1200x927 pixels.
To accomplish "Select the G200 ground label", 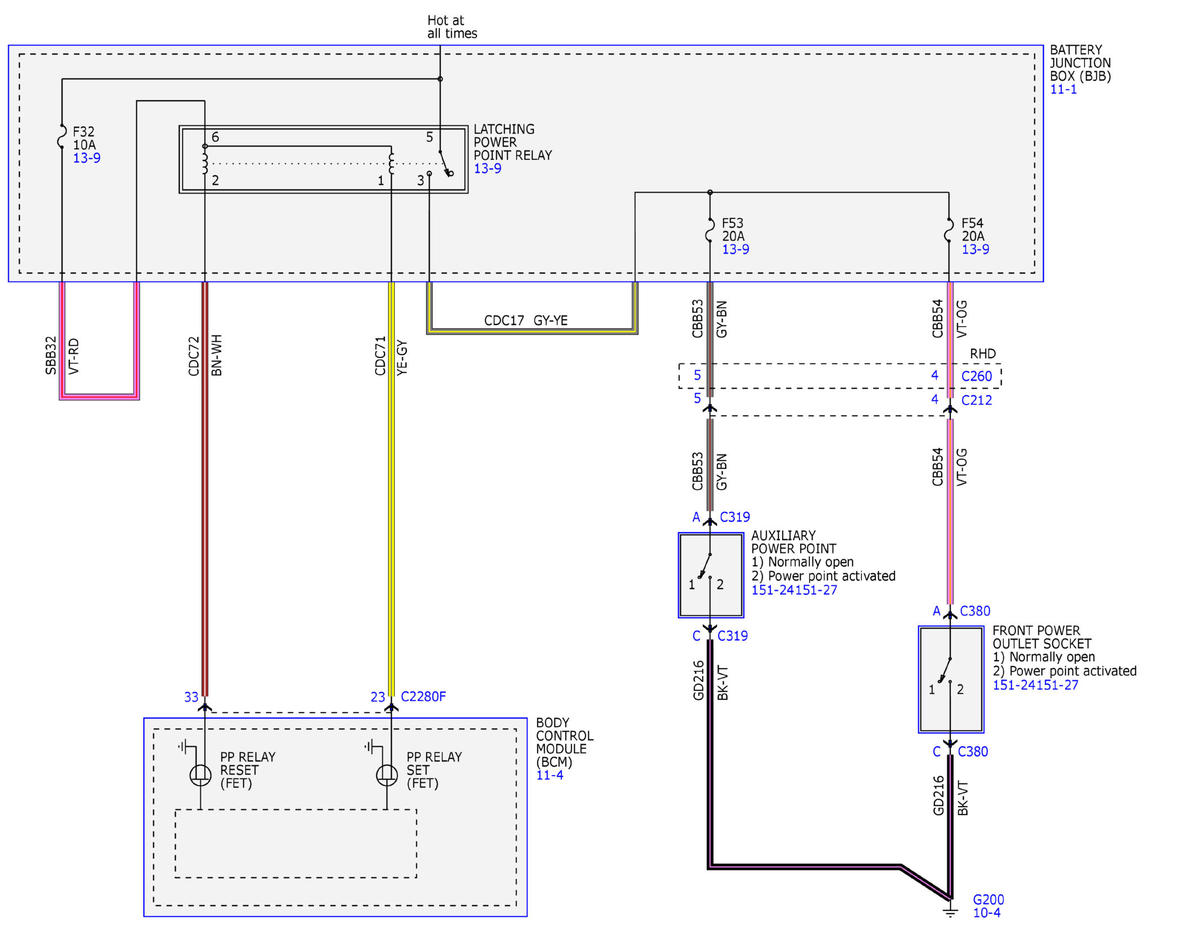I will tap(988, 899).
